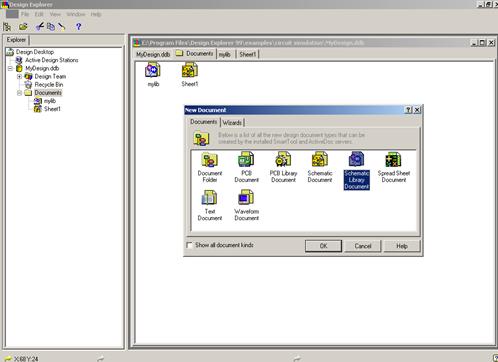Select the Sheet1 window tab

(x=248, y=54)
